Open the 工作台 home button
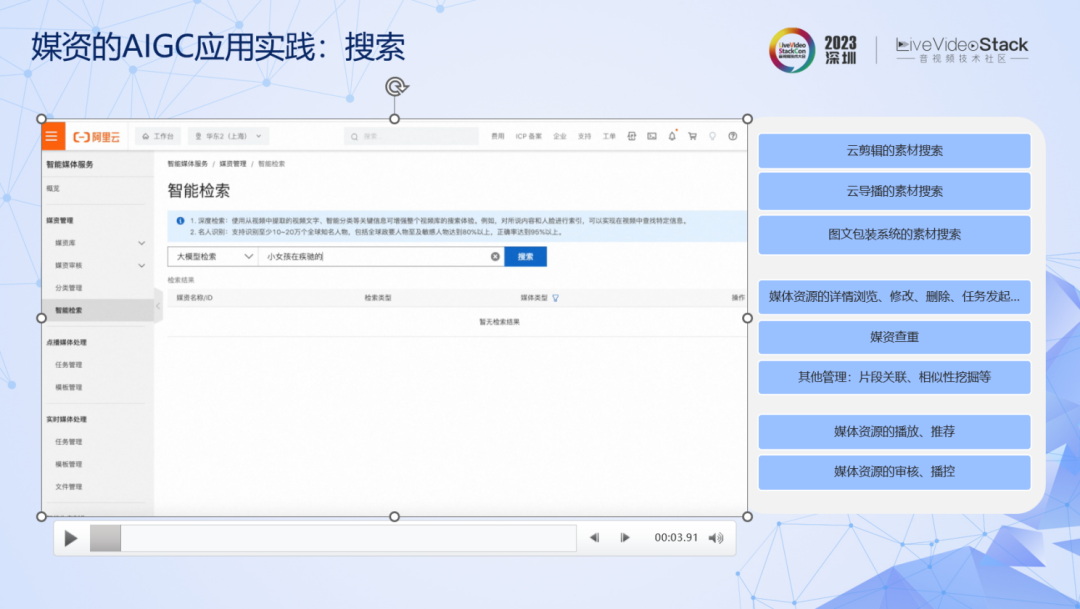This screenshot has width=1080, height=609. (158, 136)
